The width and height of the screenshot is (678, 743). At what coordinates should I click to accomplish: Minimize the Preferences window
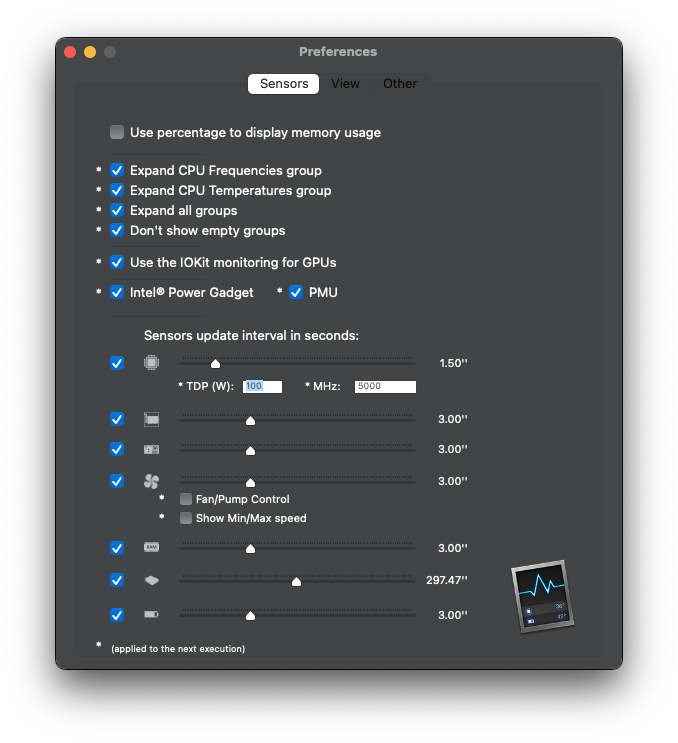pos(90,52)
